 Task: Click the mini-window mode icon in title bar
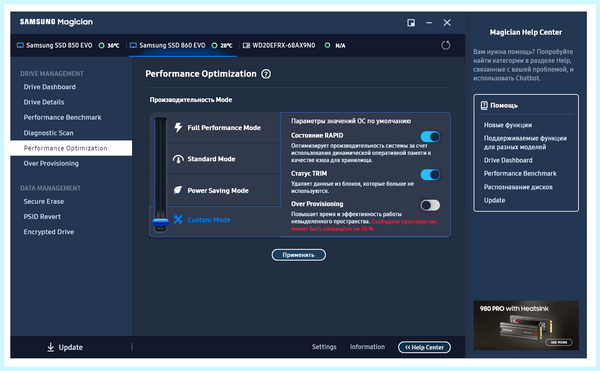[x=411, y=23]
